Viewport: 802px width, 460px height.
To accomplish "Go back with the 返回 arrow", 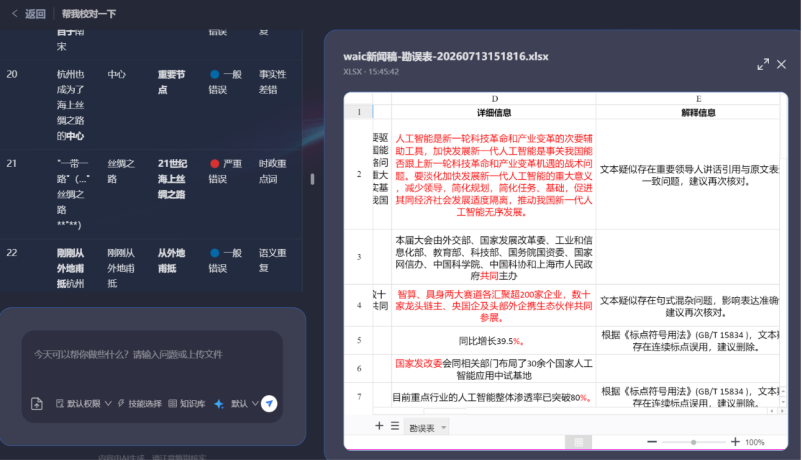I will click(x=14, y=14).
